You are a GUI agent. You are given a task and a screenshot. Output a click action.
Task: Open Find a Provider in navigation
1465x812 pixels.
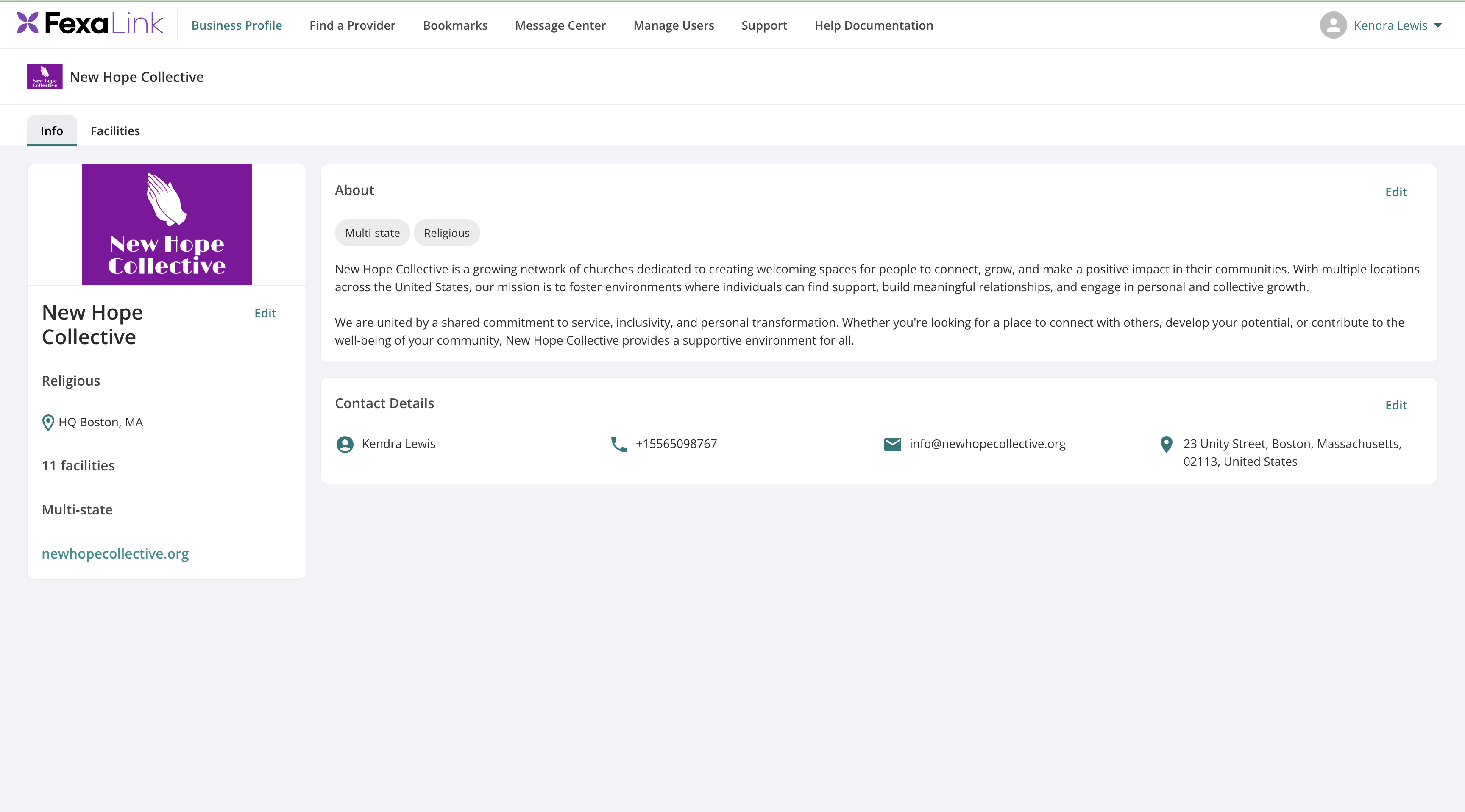352,25
